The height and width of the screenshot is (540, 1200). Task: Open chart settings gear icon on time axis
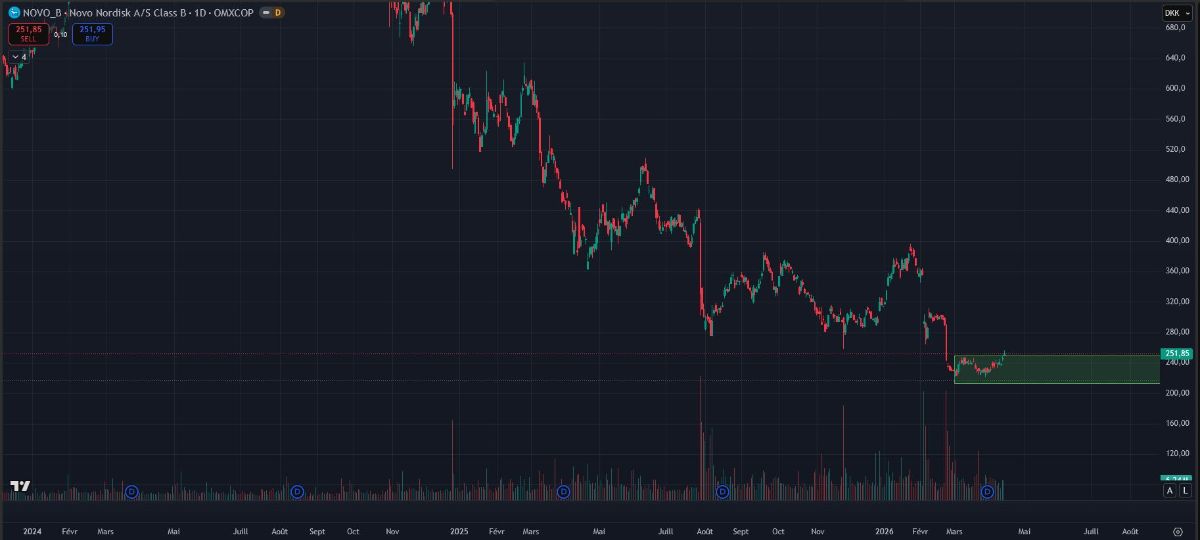pos(1177,532)
